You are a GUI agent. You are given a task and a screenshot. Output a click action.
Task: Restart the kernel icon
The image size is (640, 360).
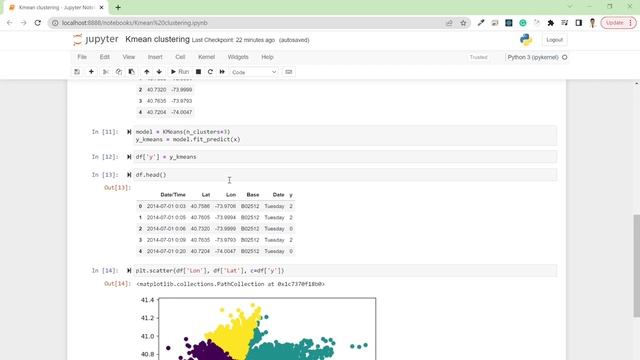click(210, 72)
